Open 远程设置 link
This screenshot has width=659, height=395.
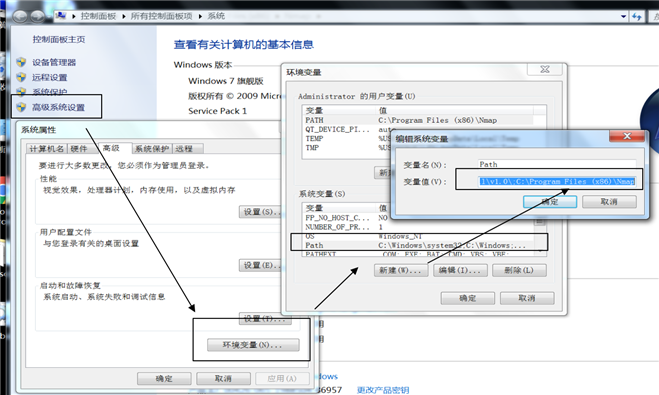tap(50, 77)
